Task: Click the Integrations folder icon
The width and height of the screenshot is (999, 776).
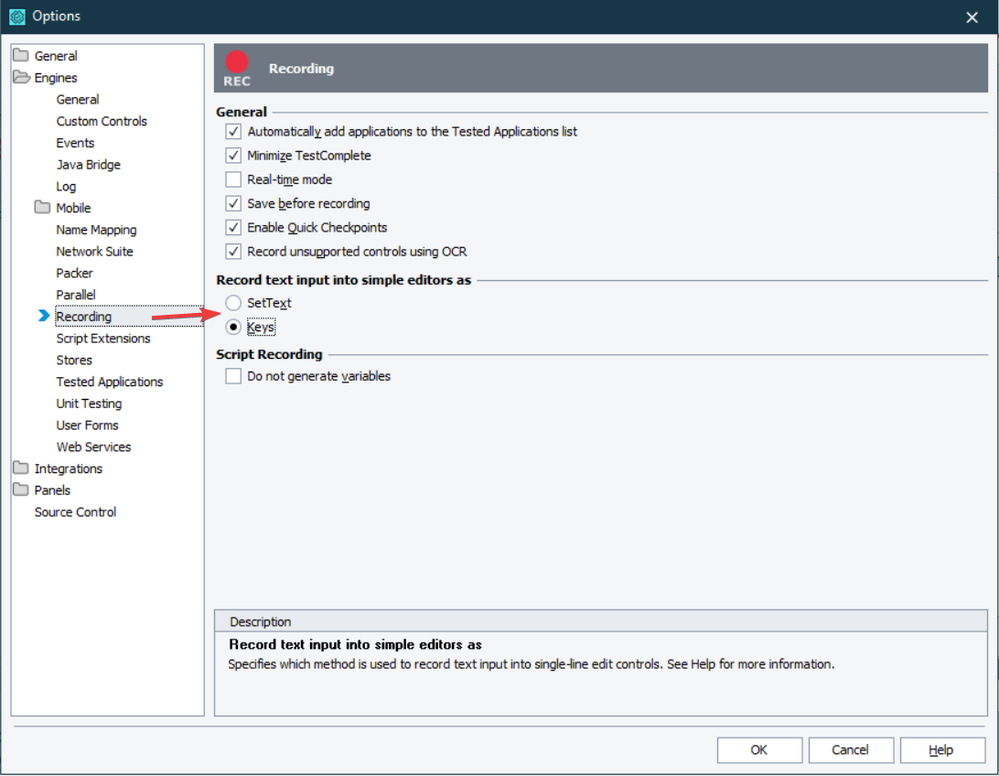Action: 20,468
